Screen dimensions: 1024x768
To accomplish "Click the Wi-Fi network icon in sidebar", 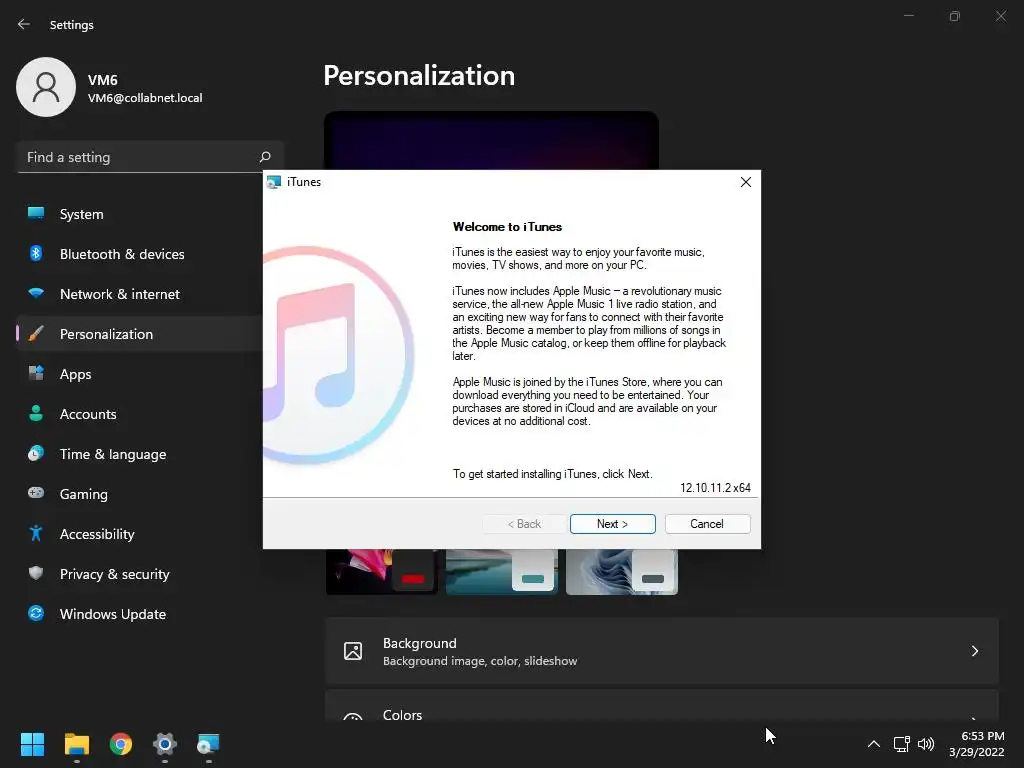I will point(36,293).
